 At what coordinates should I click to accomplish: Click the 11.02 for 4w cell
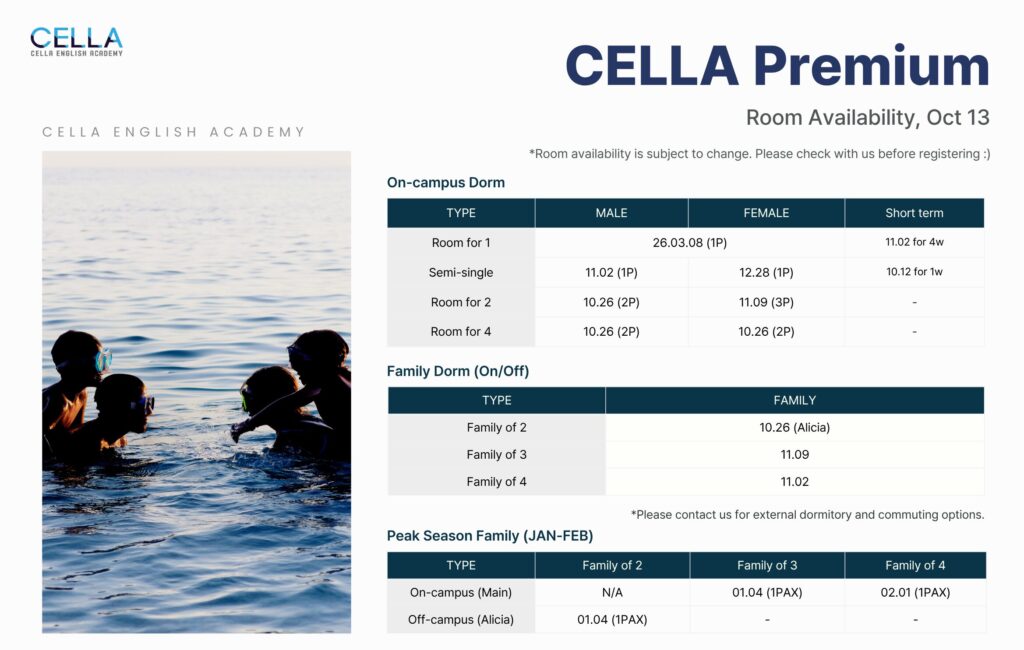pyautogui.click(x=914, y=242)
